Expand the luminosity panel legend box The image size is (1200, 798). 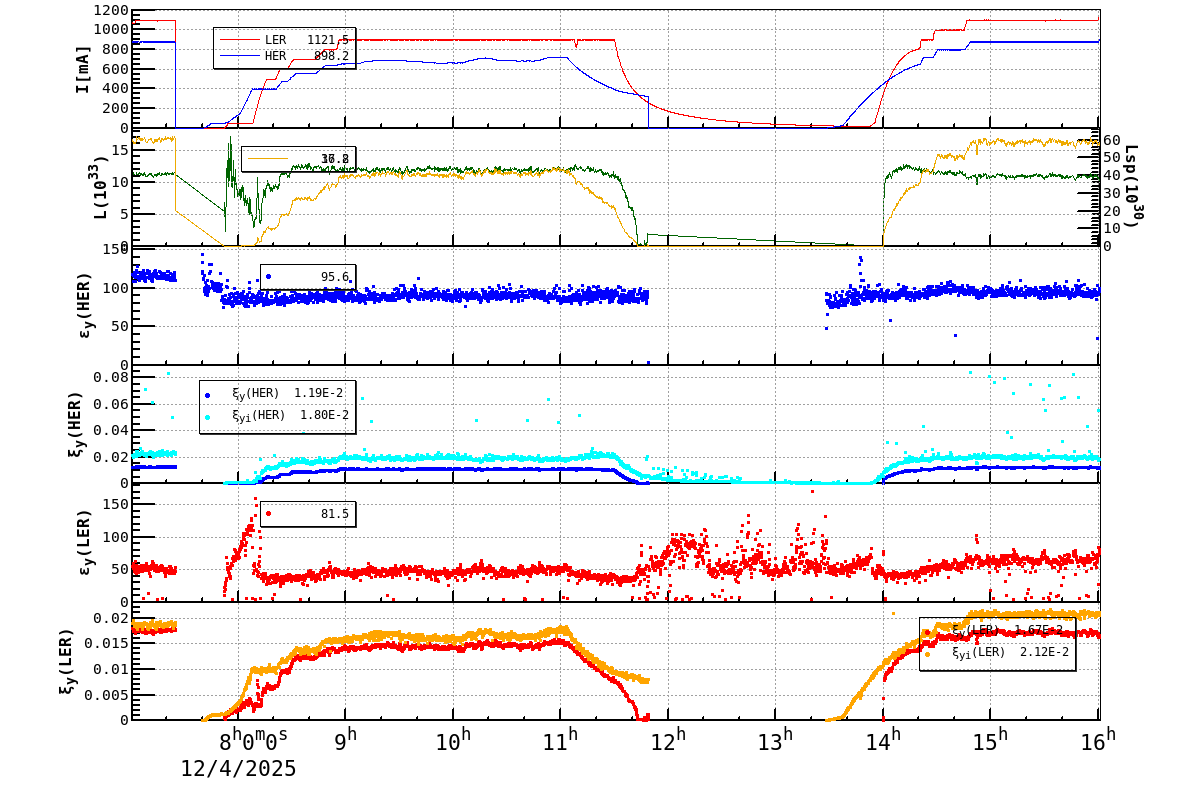click(300, 158)
